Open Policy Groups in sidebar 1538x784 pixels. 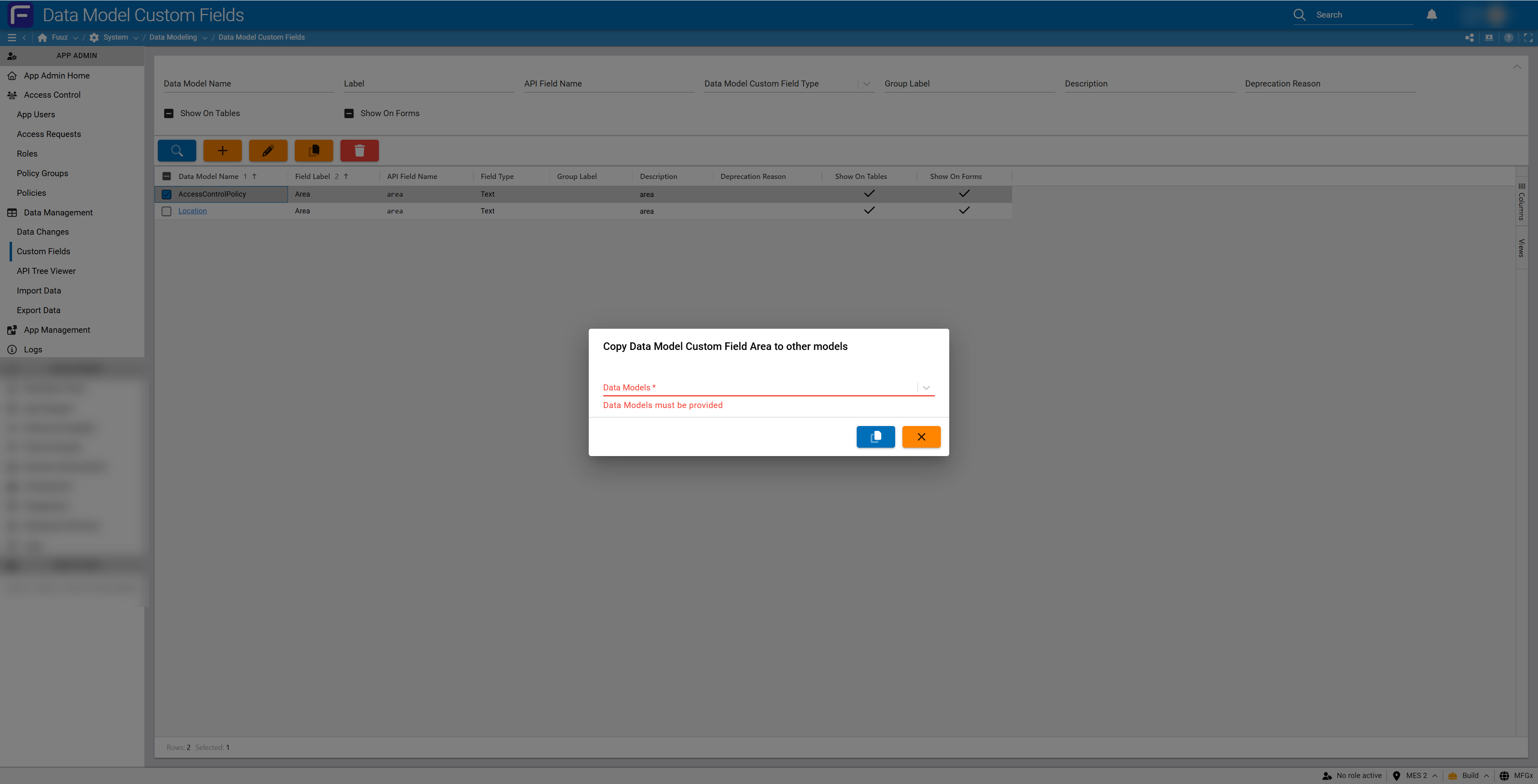tap(42, 173)
